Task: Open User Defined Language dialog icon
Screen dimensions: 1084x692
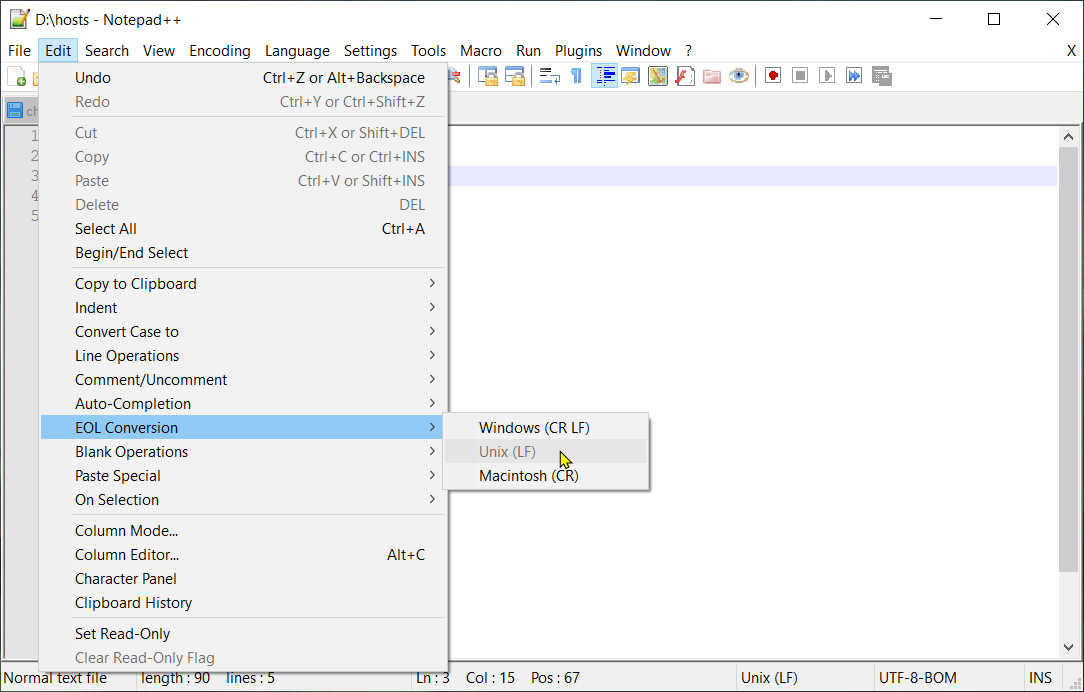Action: click(630, 76)
